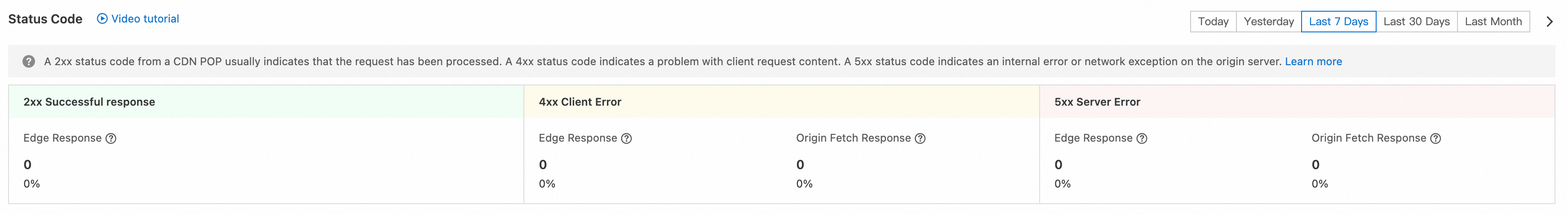Viewport: 1568px width, 214px height.
Task: Select the Yesterday time range
Action: click(x=1268, y=21)
